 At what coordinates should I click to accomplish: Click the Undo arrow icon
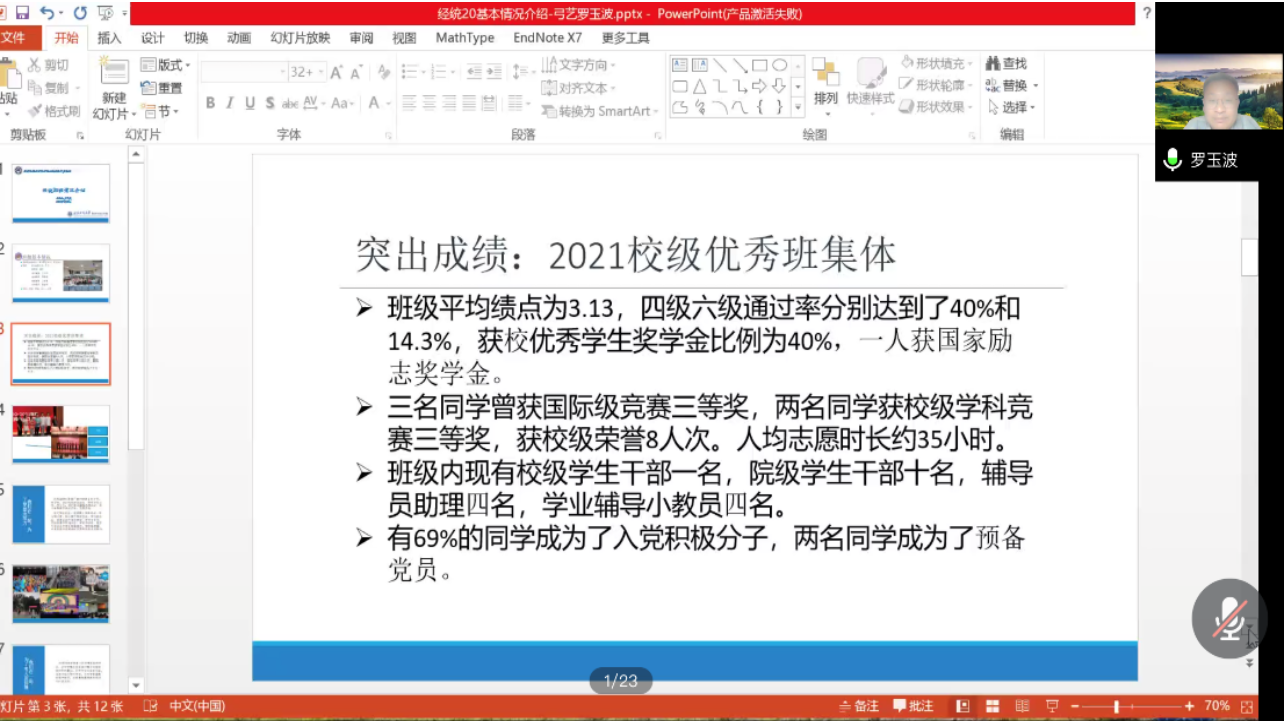click(46, 13)
